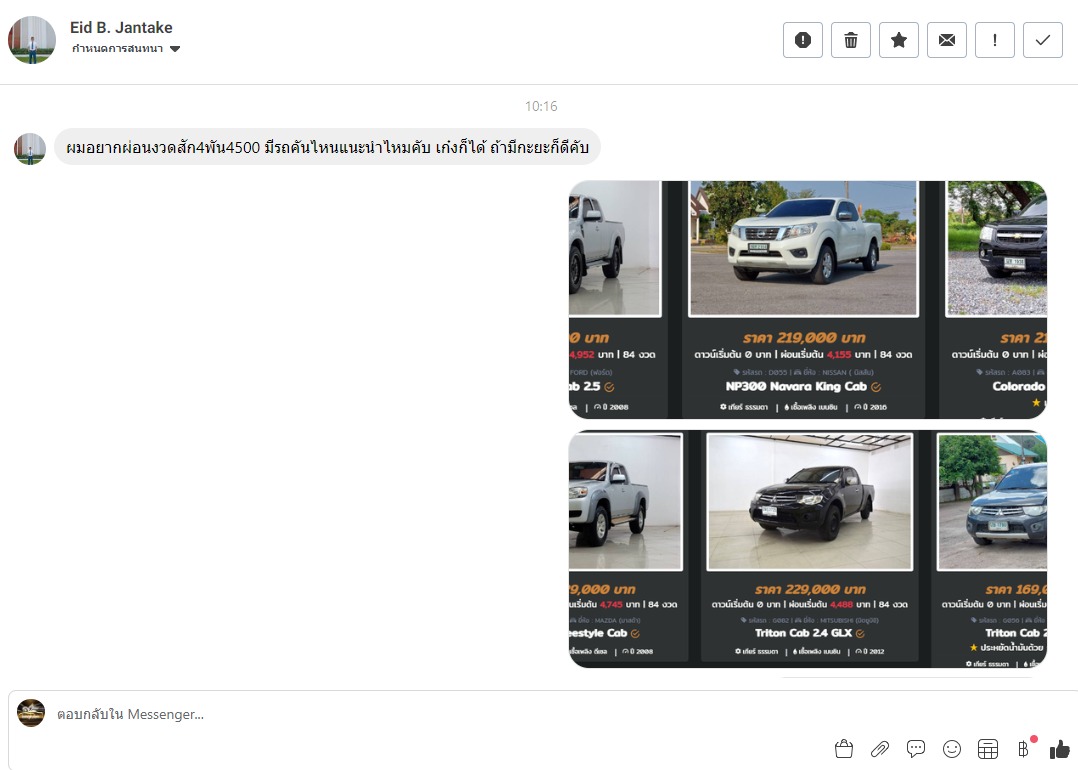This screenshot has height=770, width=1078.
Task: Click the Eid B. Jantake contact name
Action: (121, 27)
